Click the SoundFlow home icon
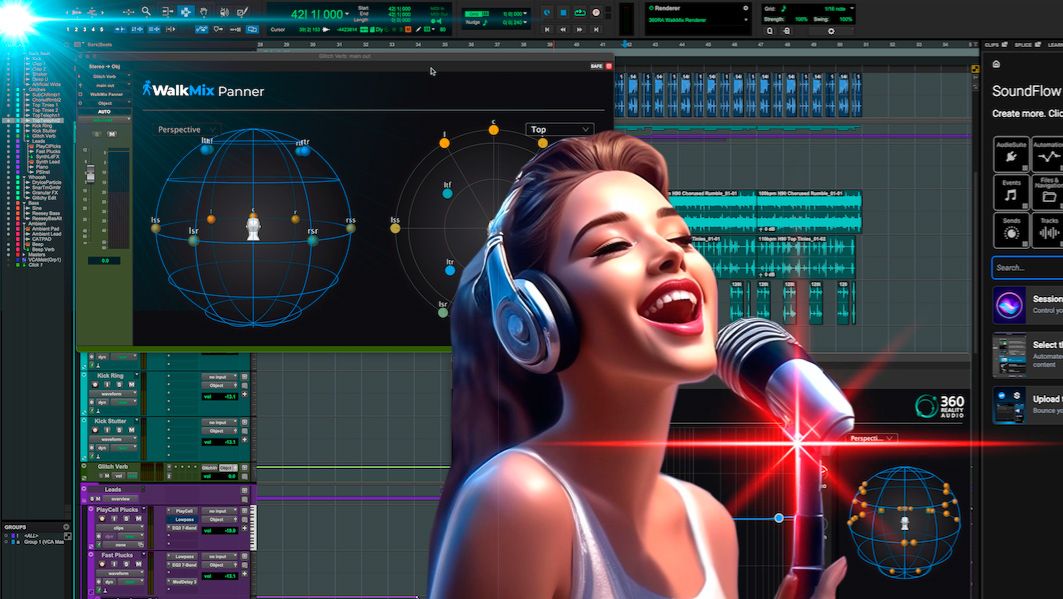Screen dimensions: 1063x599 [x=996, y=64]
